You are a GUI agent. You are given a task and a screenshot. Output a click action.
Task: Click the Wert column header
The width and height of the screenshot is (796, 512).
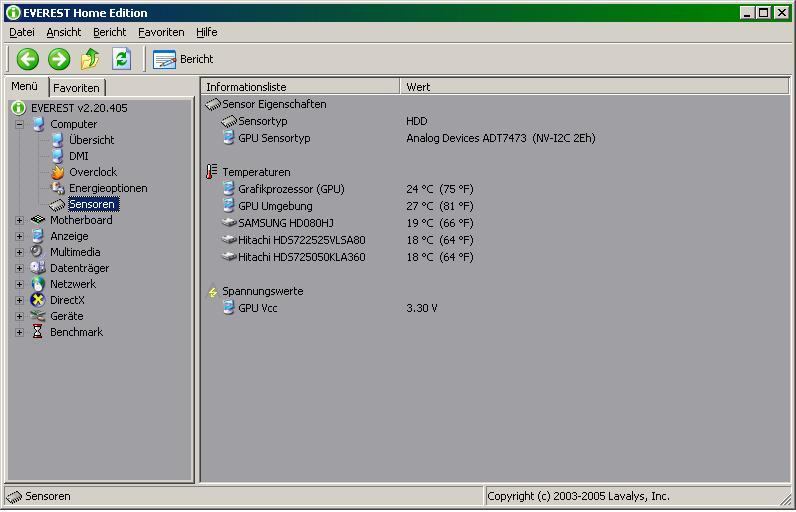click(594, 87)
